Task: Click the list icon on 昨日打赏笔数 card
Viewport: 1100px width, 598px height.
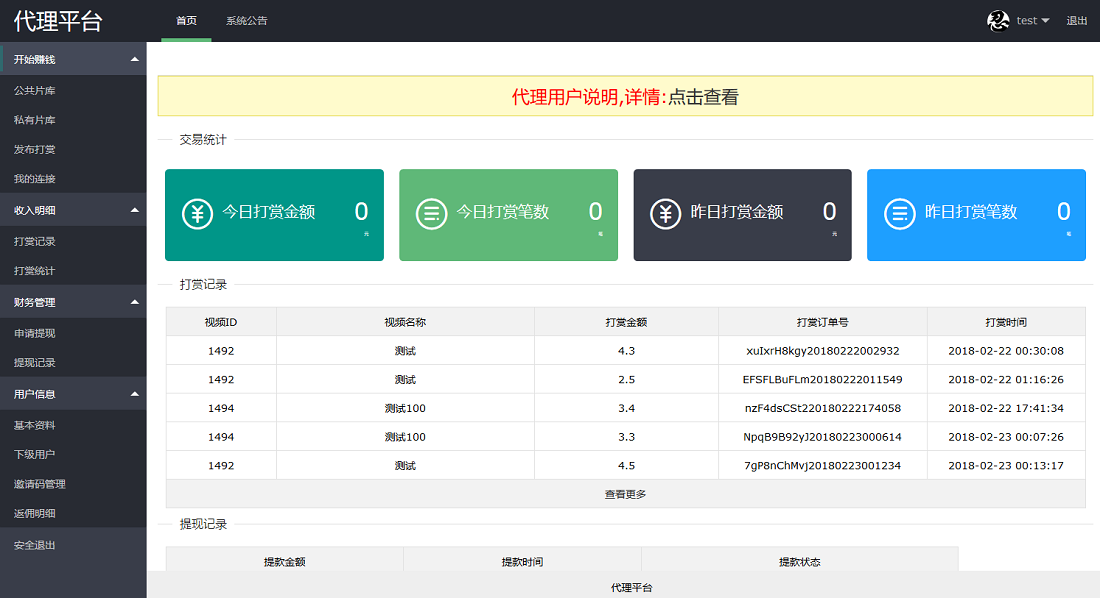Action: [x=900, y=214]
